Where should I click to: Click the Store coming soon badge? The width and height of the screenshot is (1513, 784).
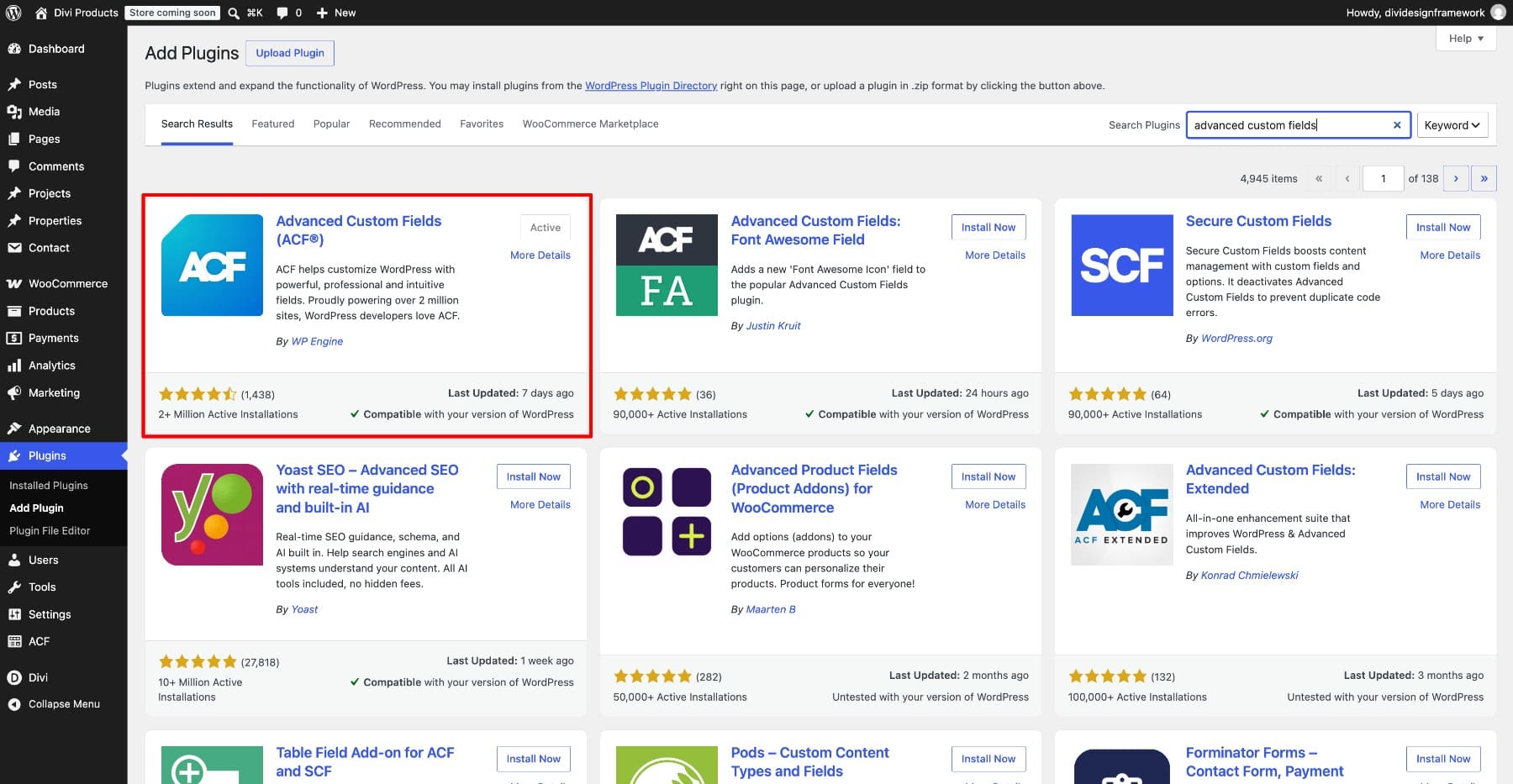click(173, 13)
